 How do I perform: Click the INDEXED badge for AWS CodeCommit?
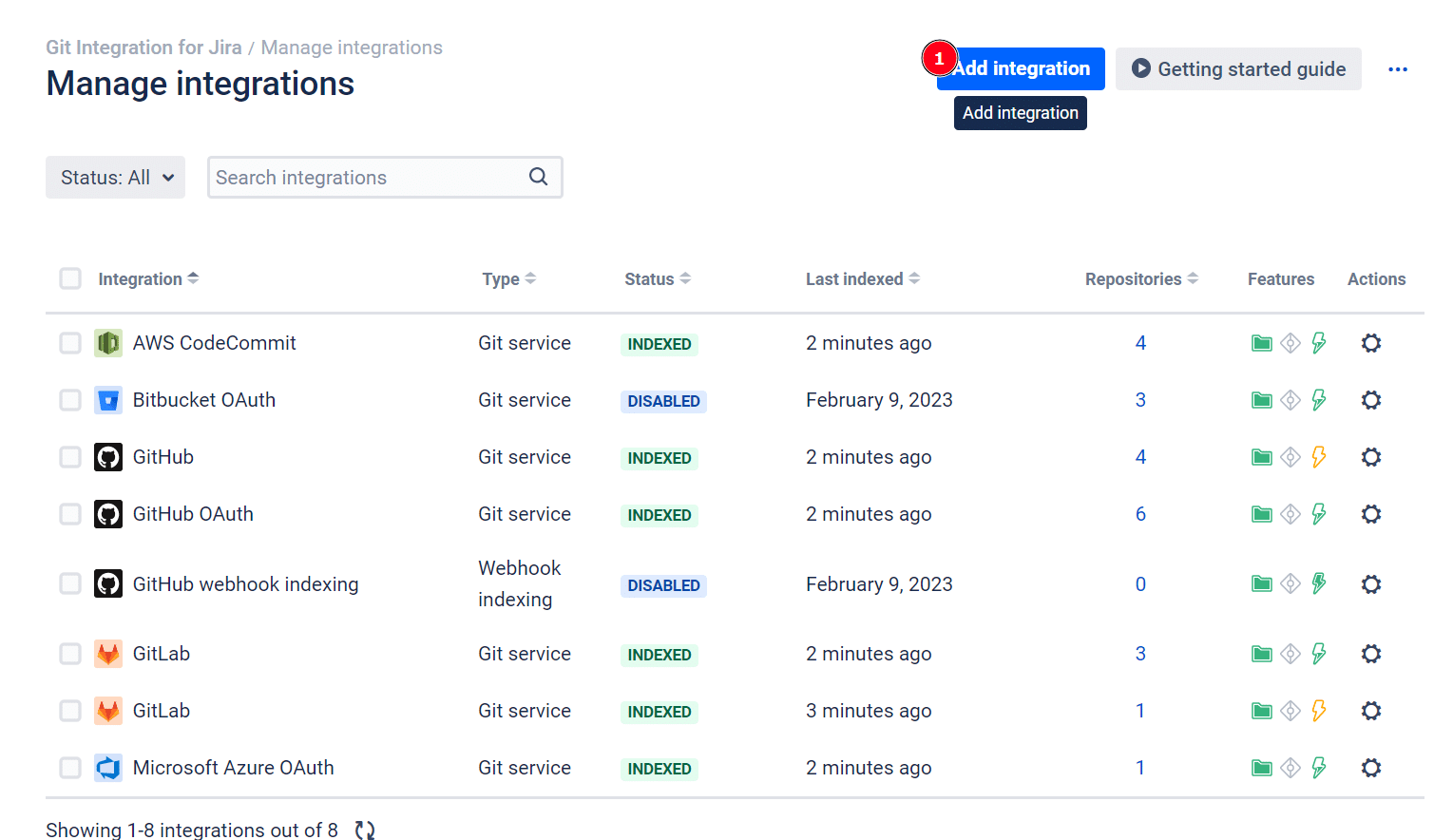[660, 344]
